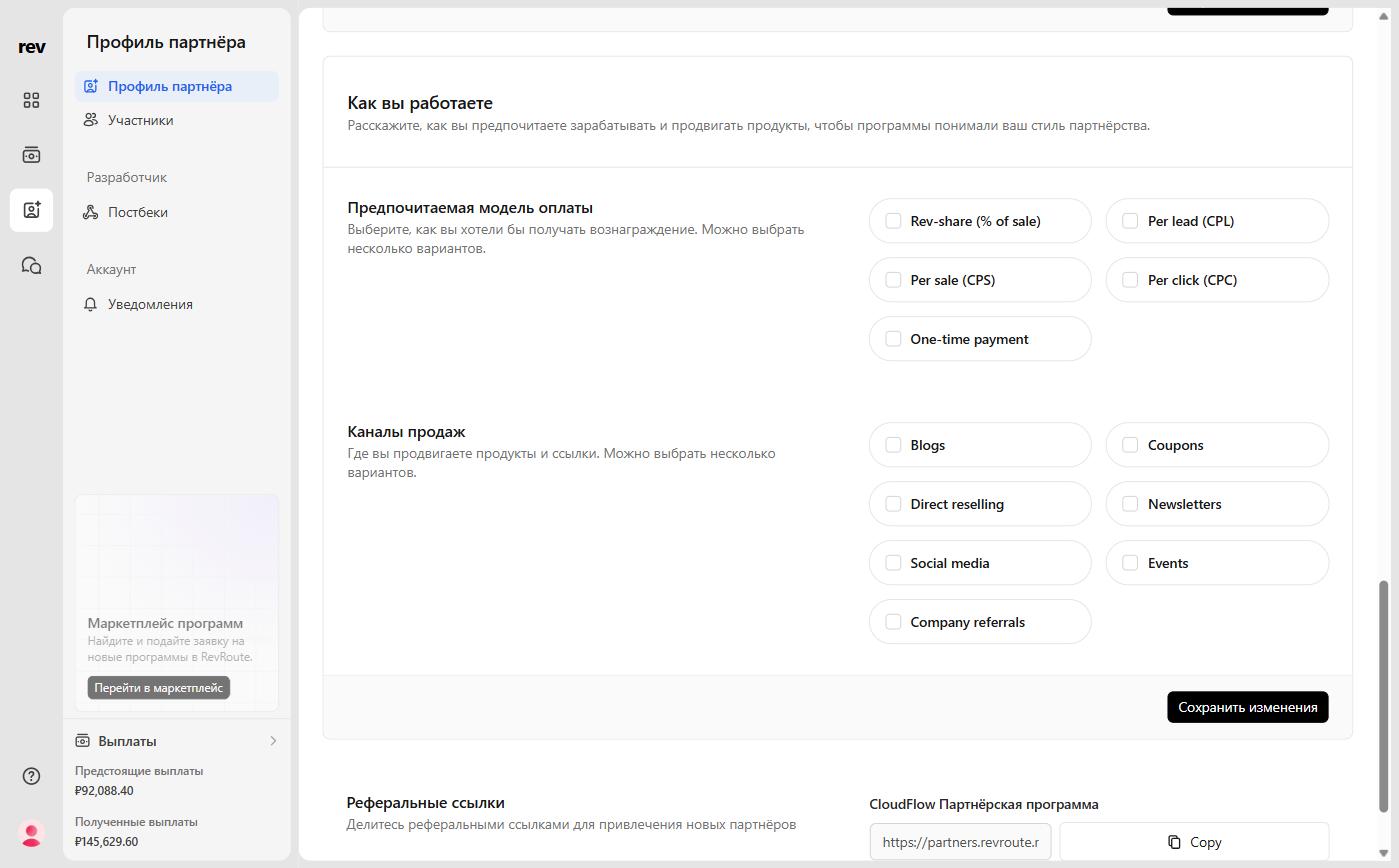Click the copy icon on the Copy button
Image resolution: width=1399 pixels, height=868 pixels.
[x=1175, y=842]
